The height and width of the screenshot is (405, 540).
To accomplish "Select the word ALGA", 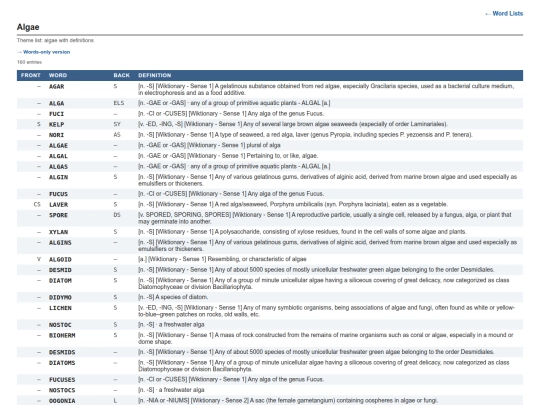I will 56,103.
